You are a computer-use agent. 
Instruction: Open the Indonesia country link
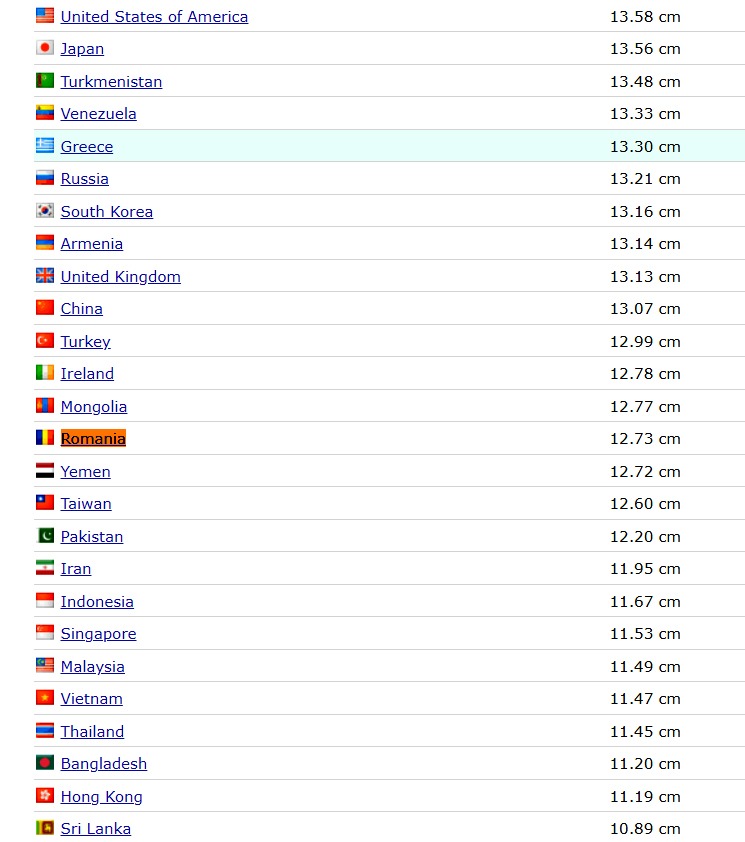[x=97, y=602]
